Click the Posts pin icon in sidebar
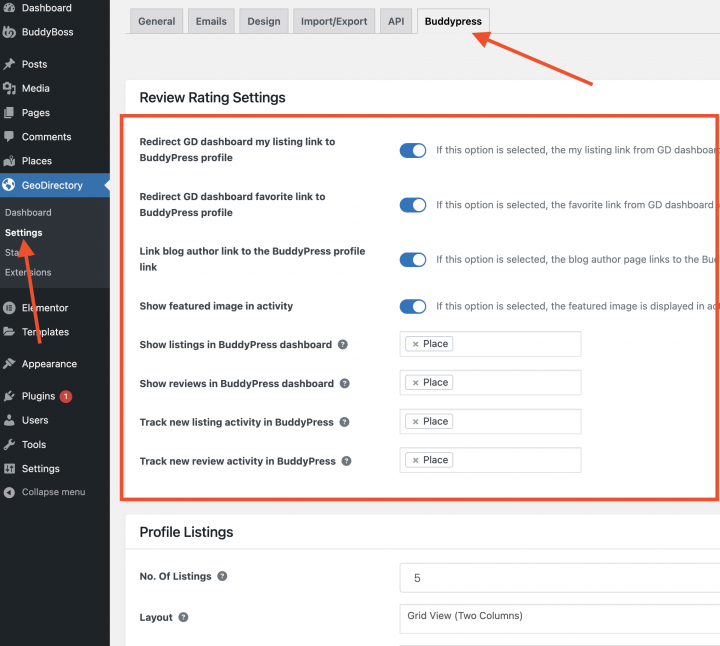The image size is (720, 646). tap(9, 64)
